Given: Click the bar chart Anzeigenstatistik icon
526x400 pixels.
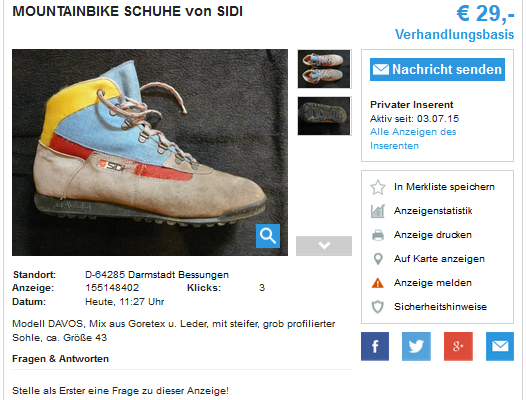Looking at the screenshot, I should 378,211.
